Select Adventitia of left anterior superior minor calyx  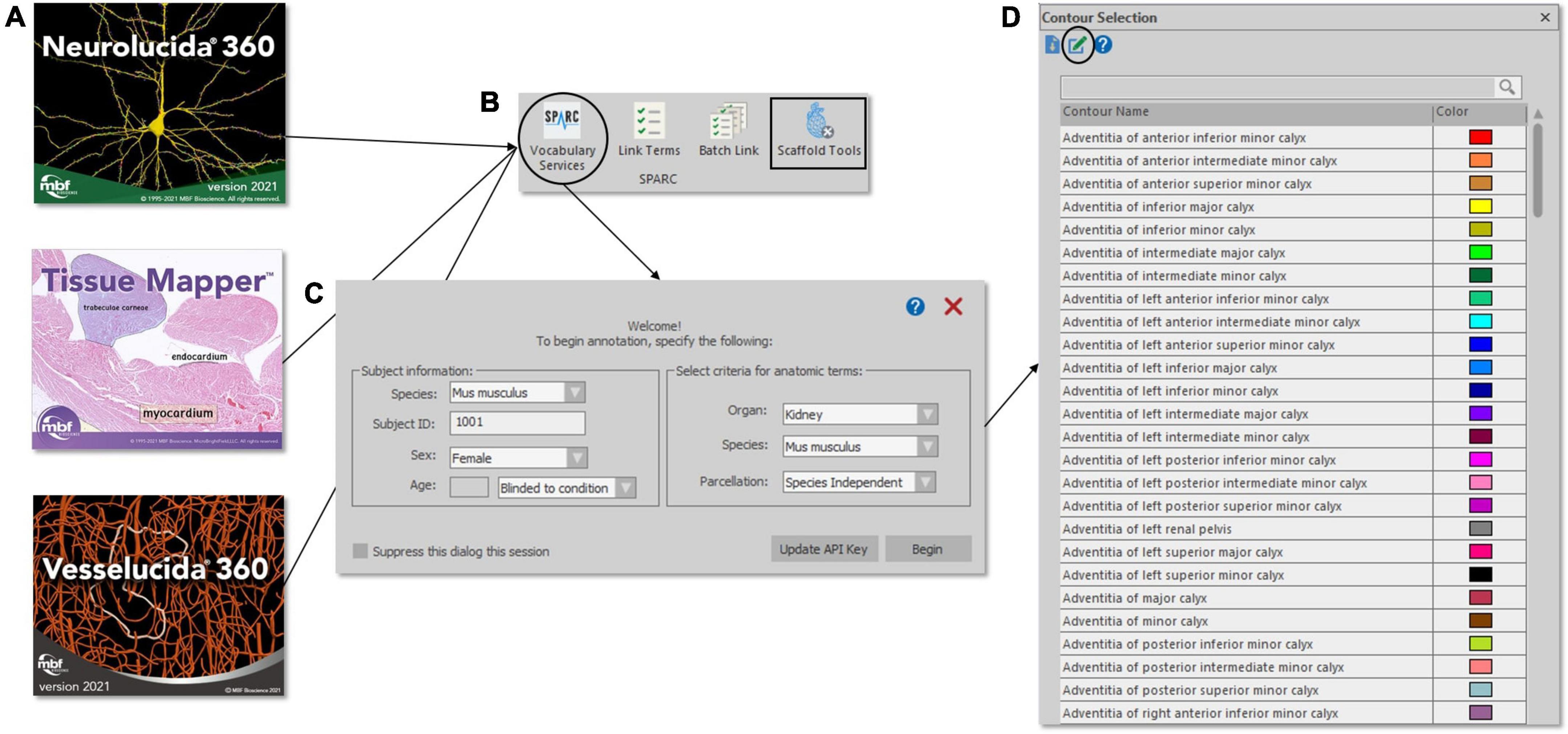coord(1293,345)
